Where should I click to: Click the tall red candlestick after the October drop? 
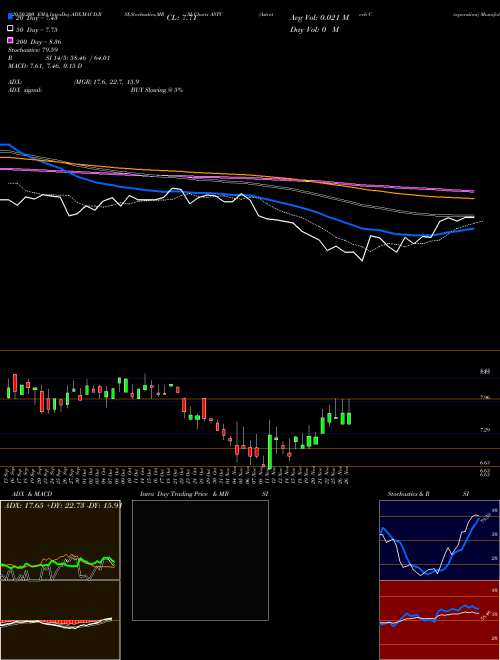pos(204,409)
